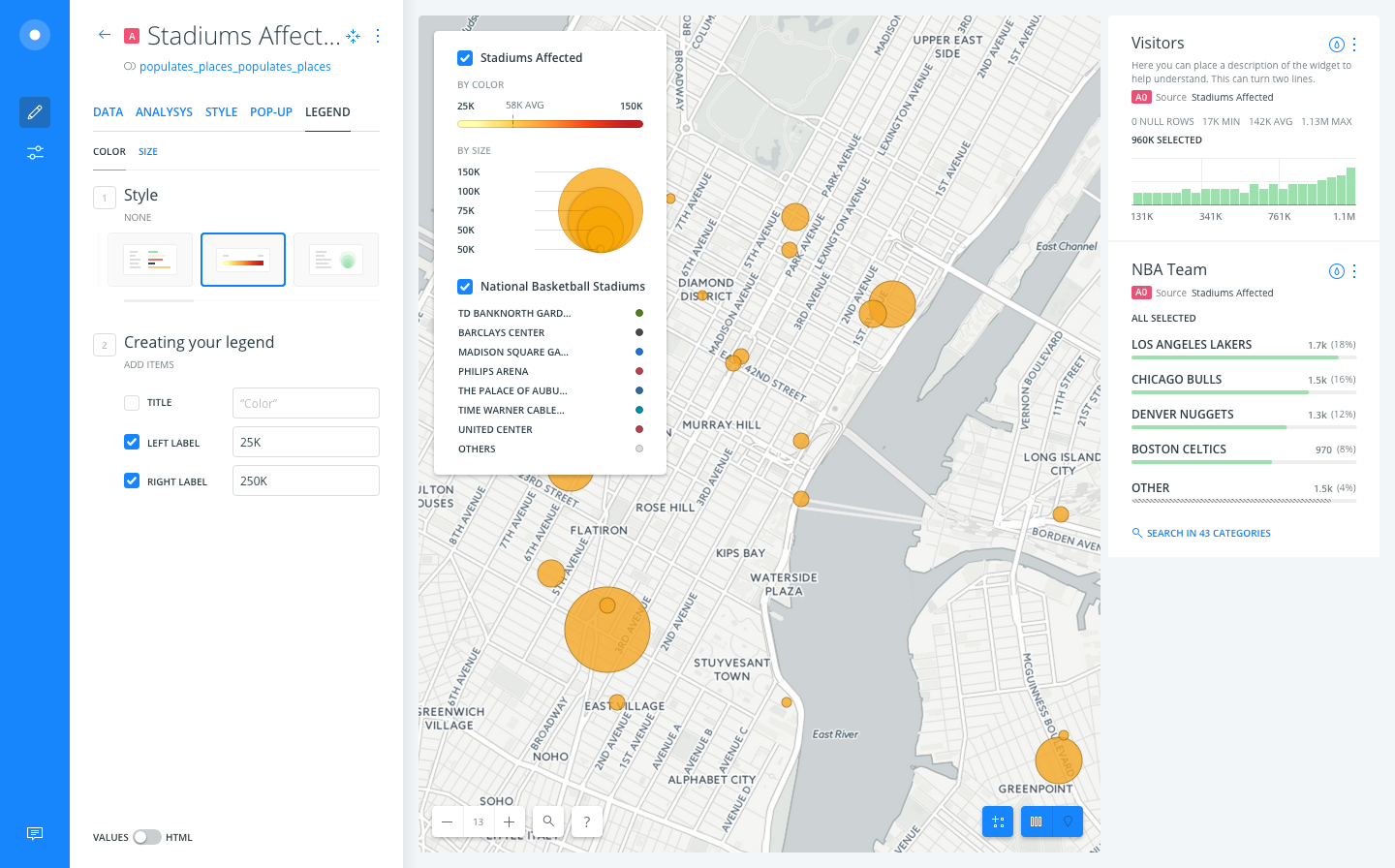This screenshot has width=1395, height=868.
Task: Open the map search magnifier tool
Action: pos(547,821)
